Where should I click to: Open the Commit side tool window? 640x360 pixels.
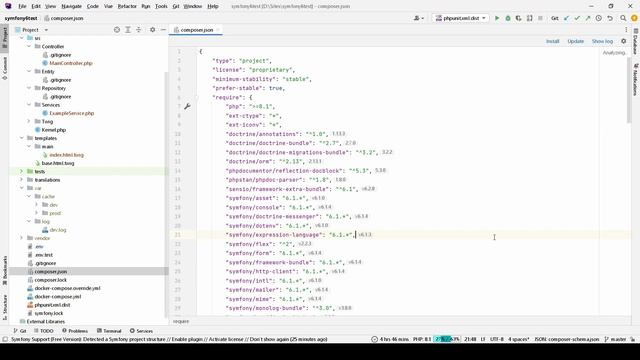4,68
